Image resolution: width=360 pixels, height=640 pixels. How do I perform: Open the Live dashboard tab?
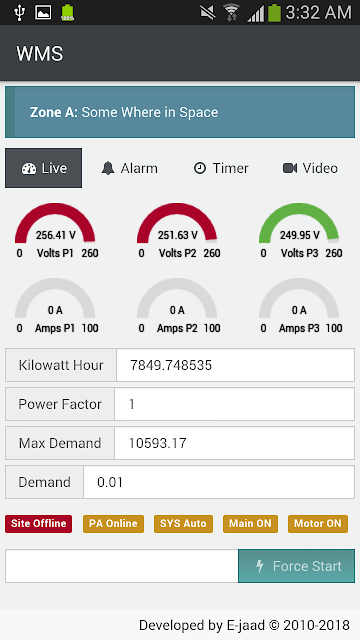[x=43, y=168]
